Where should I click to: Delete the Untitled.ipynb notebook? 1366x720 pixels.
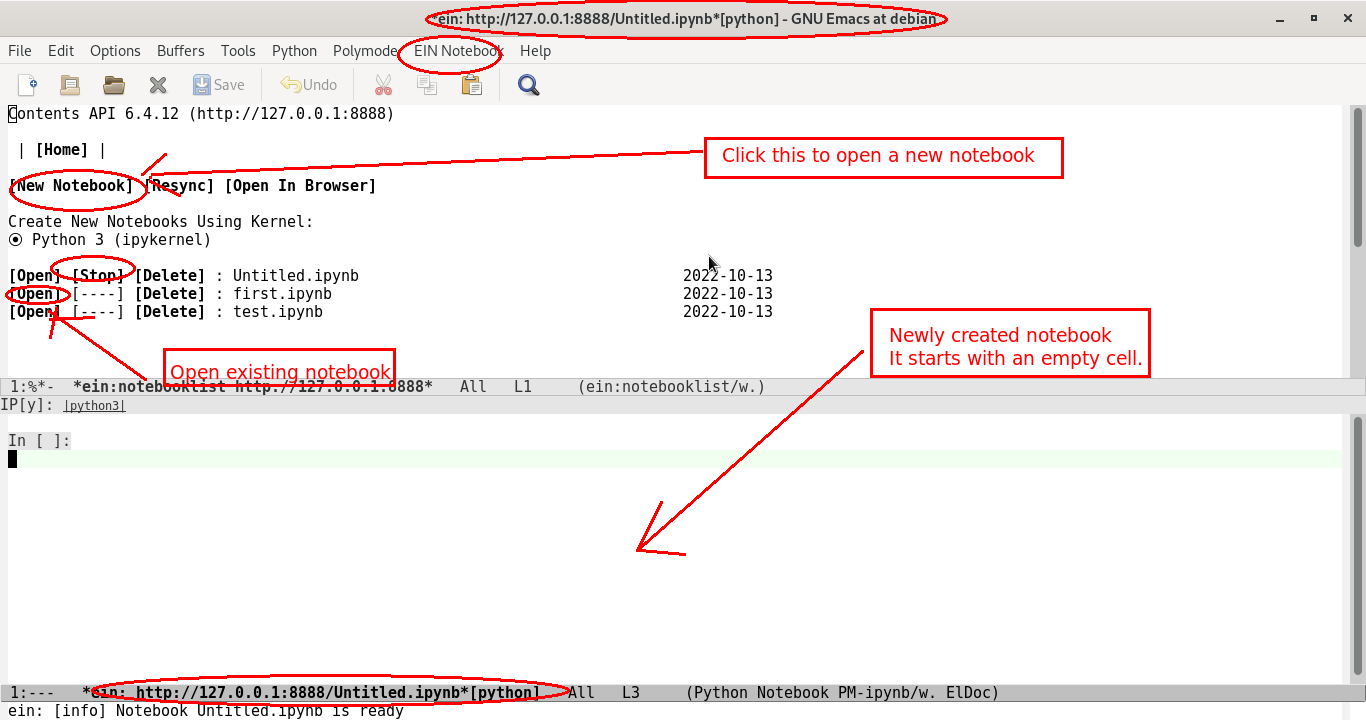tap(170, 276)
